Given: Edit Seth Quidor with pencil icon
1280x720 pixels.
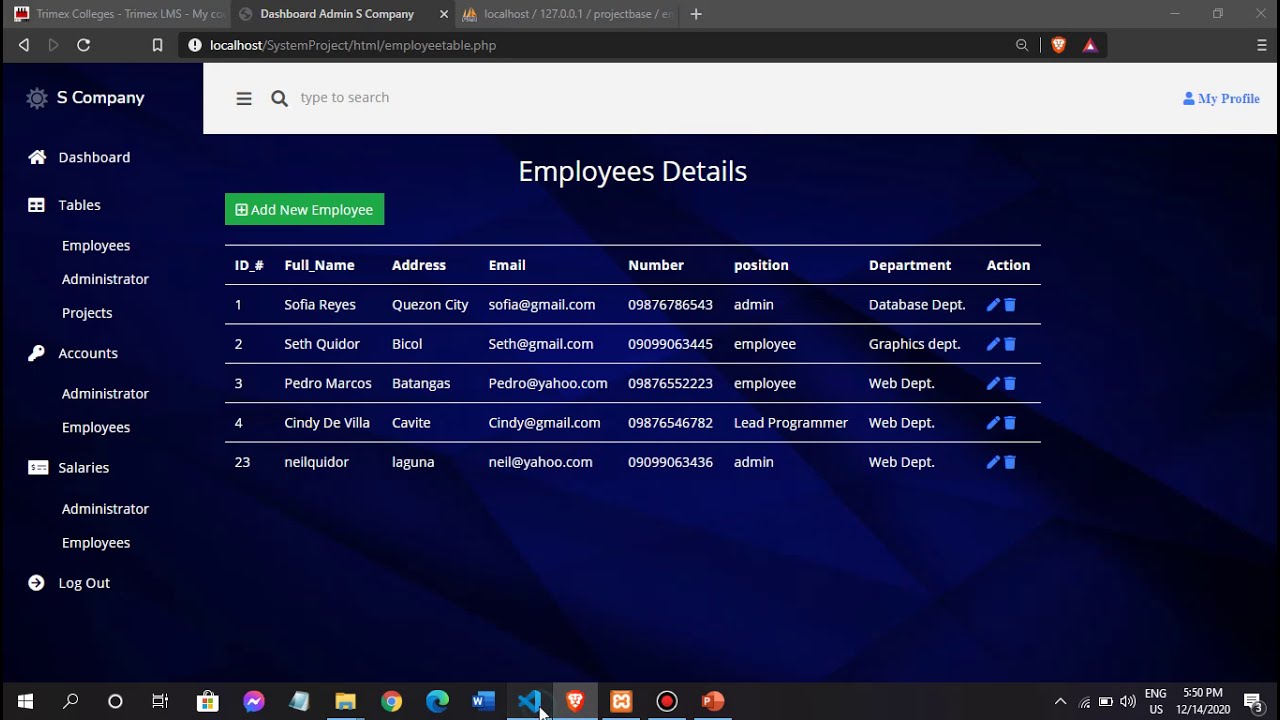Looking at the screenshot, I should [x=993, y=344].
